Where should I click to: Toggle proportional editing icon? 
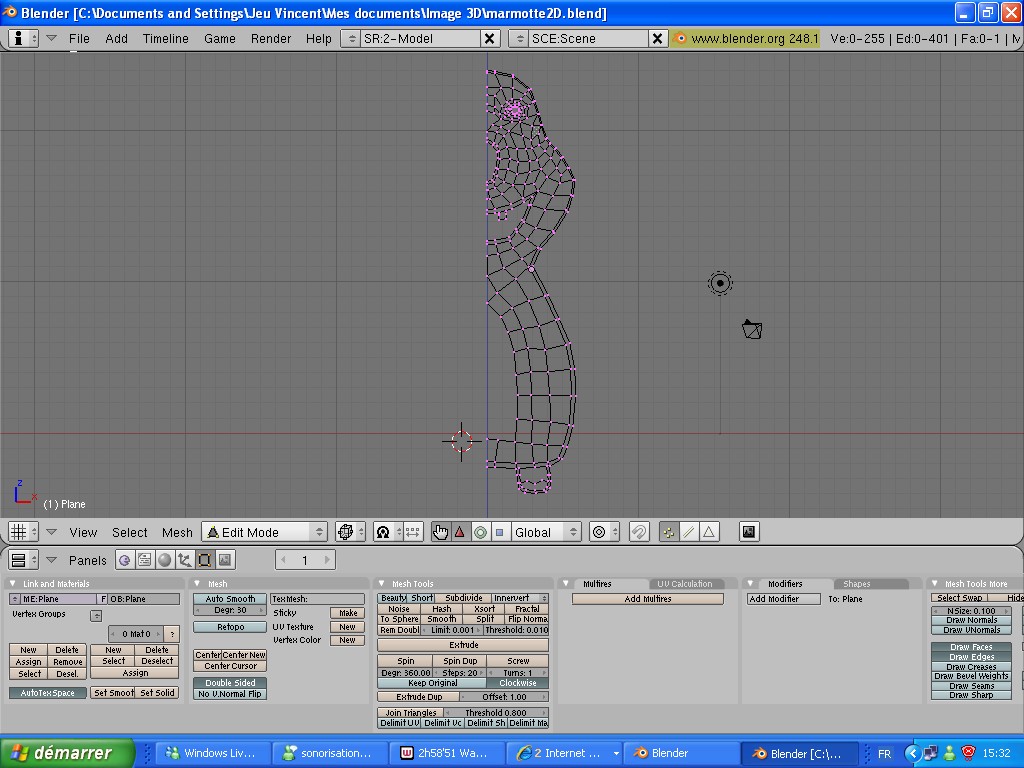click(x=599, y=532)
